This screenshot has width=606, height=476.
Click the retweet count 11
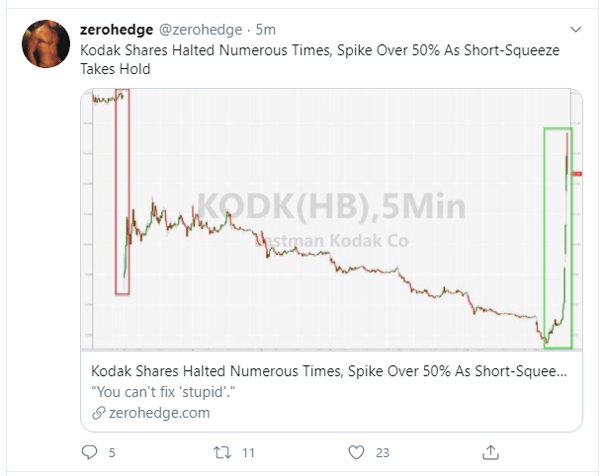pyautogui.click(x=250, y=452)
